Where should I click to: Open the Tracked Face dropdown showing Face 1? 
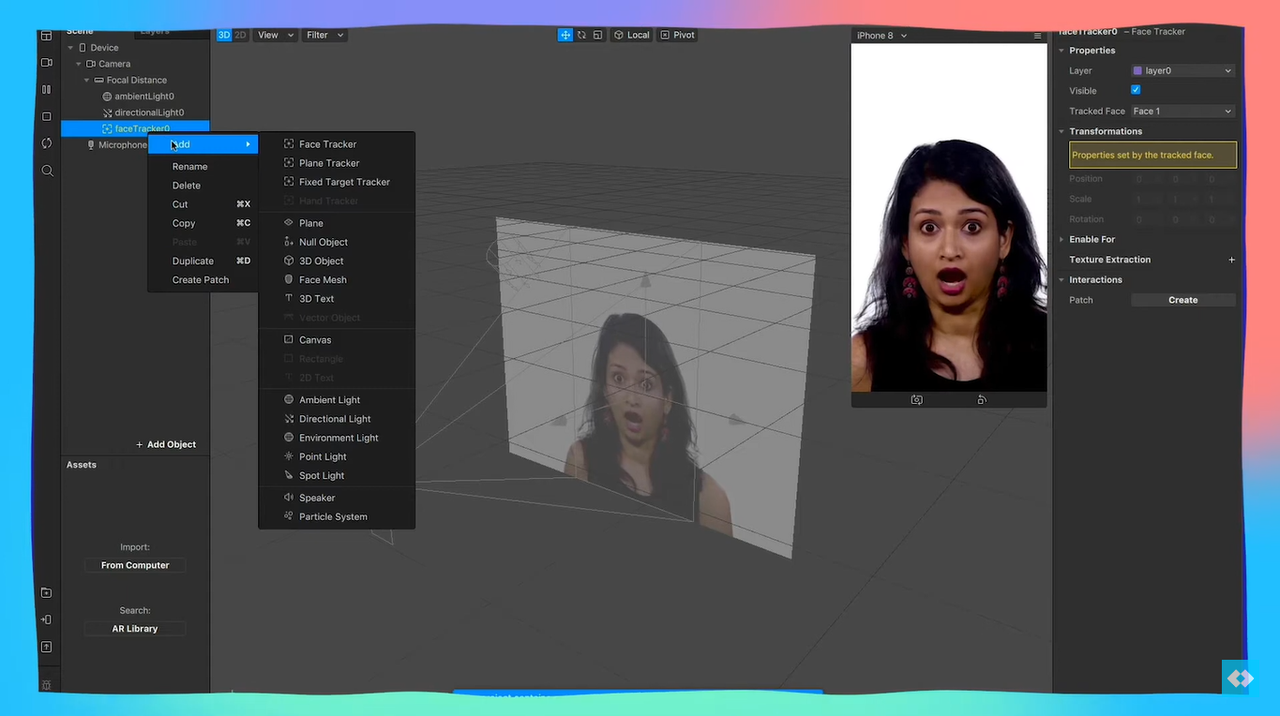click(1183, 112)
